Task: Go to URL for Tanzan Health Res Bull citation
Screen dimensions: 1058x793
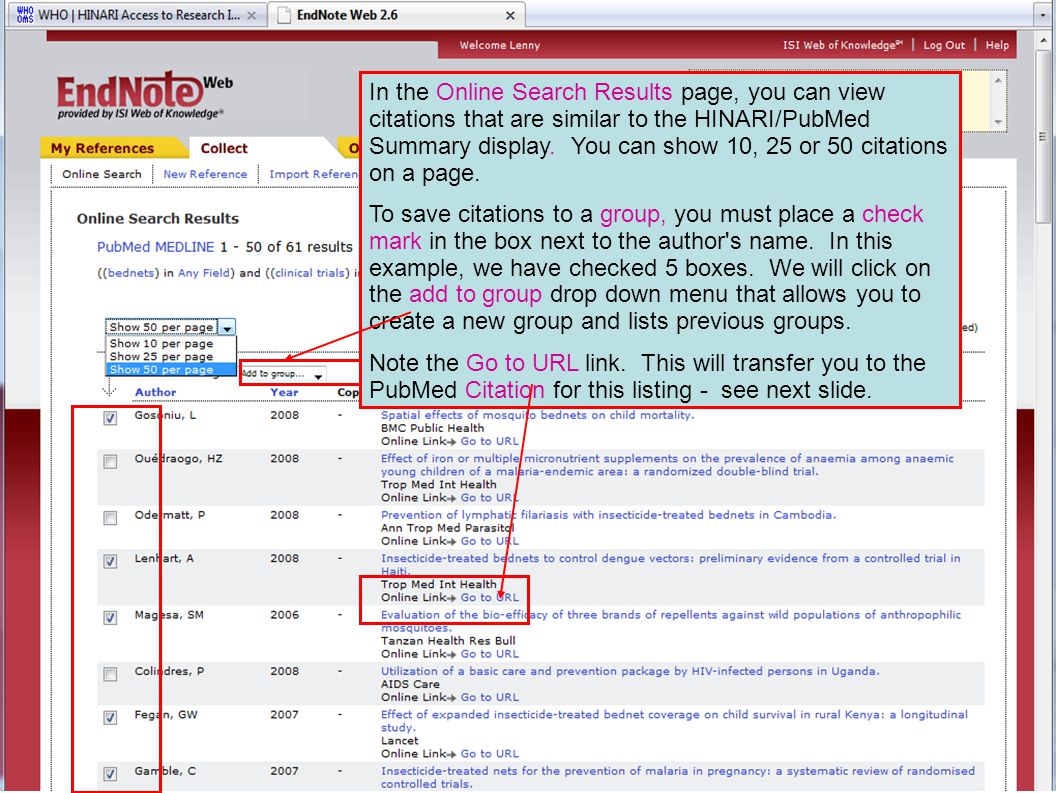Action: tap(490, 654)
